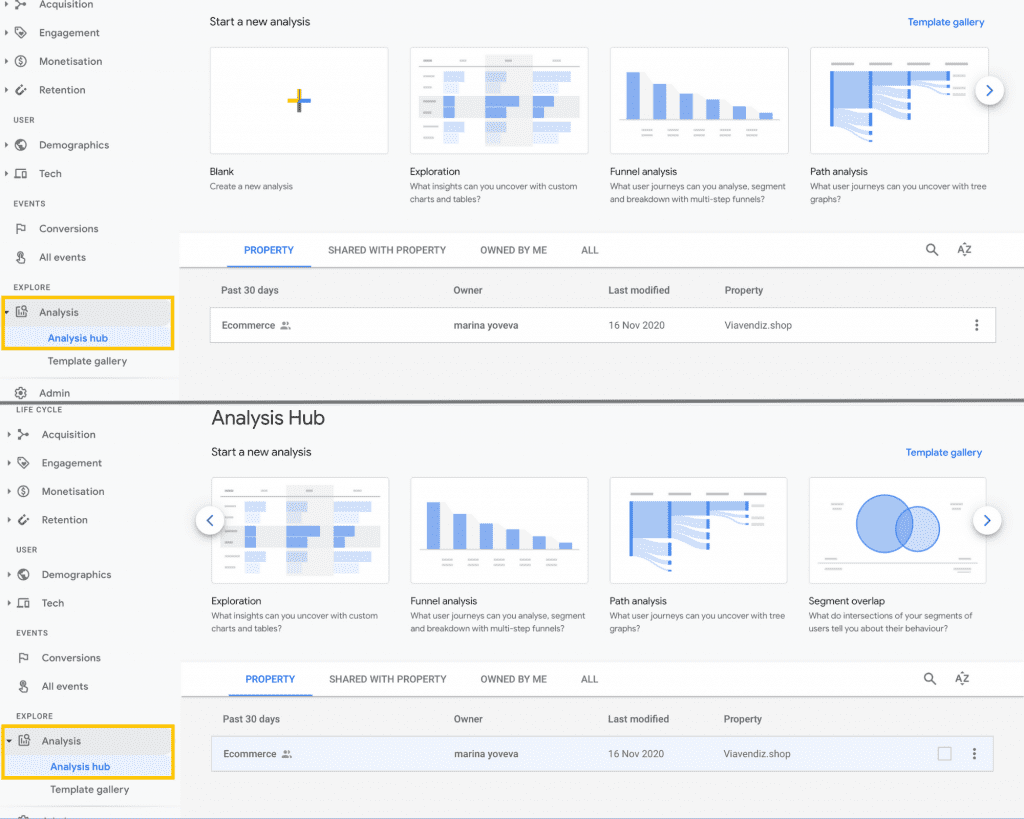Open the Segment overlap template thumbnail

click(897, 530)
